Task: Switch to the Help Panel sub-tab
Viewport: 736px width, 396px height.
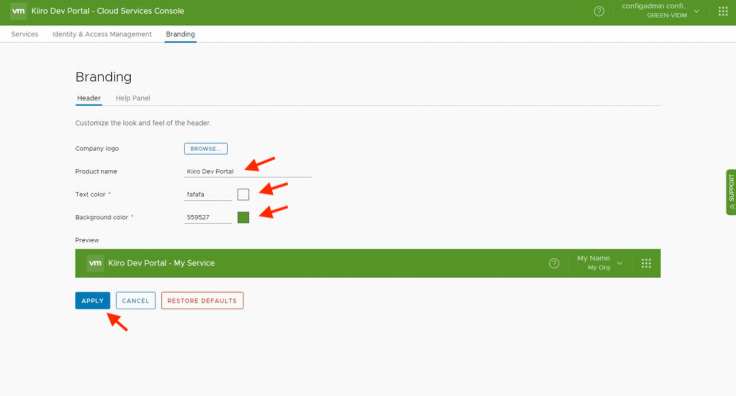Action: click(x=133, y=98)
